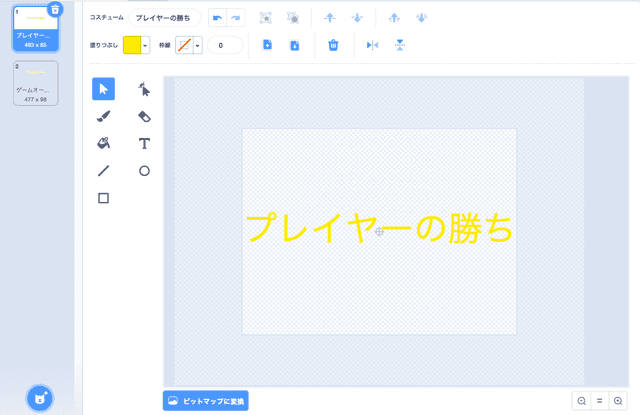Select the Reshape tool
Viewport: 640px width, 415px height.
[144, 89]
